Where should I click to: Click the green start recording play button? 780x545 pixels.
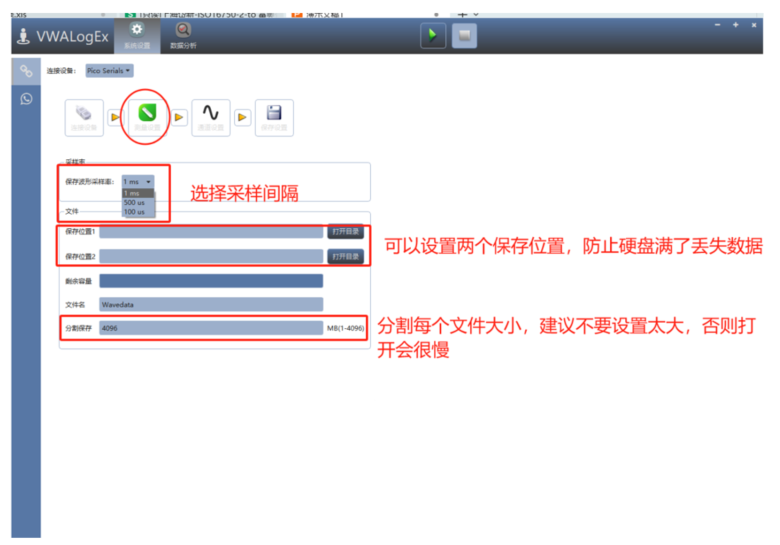point(432,36)
